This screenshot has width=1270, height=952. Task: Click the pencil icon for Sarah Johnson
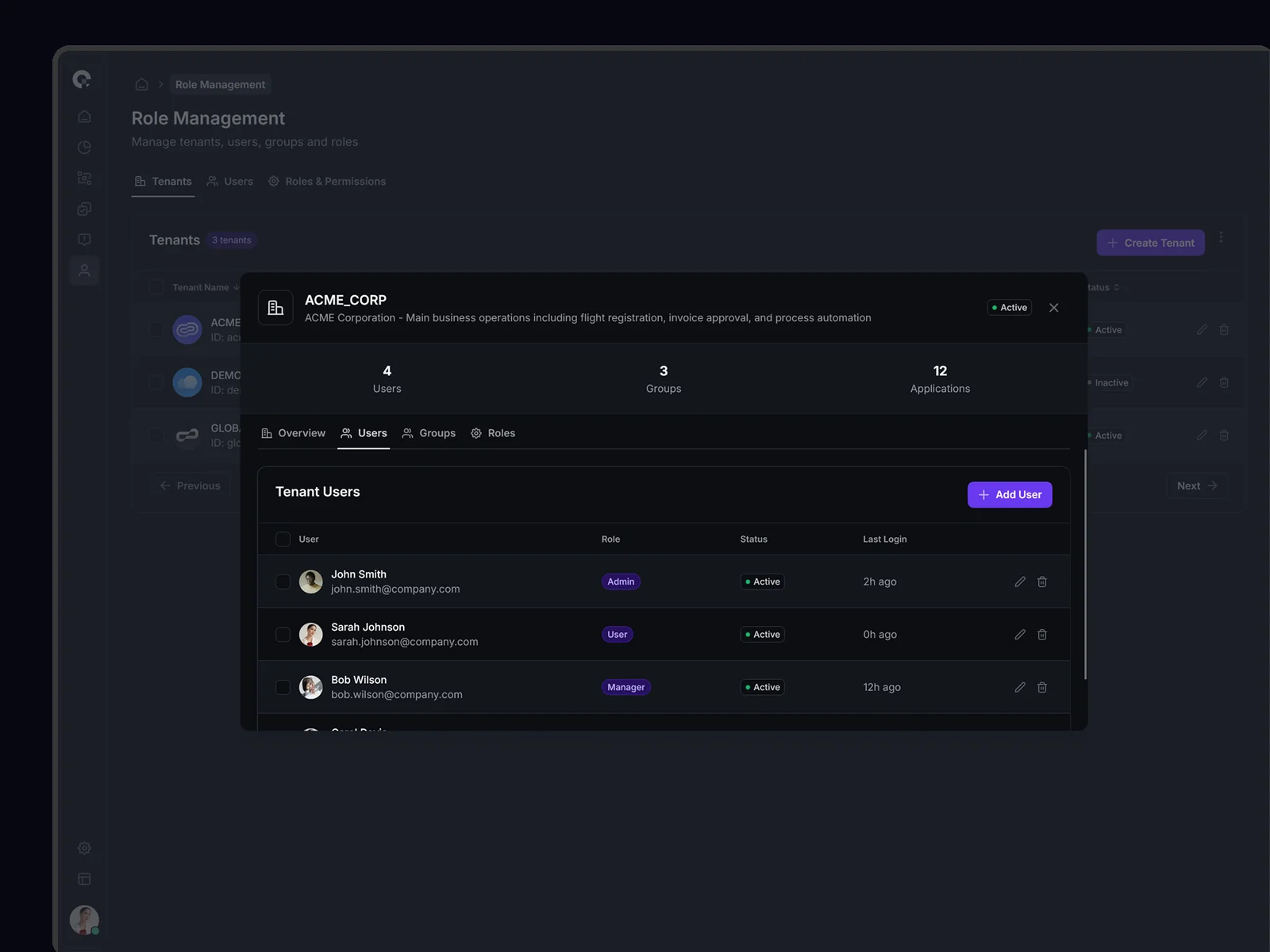coord(1020,635)
